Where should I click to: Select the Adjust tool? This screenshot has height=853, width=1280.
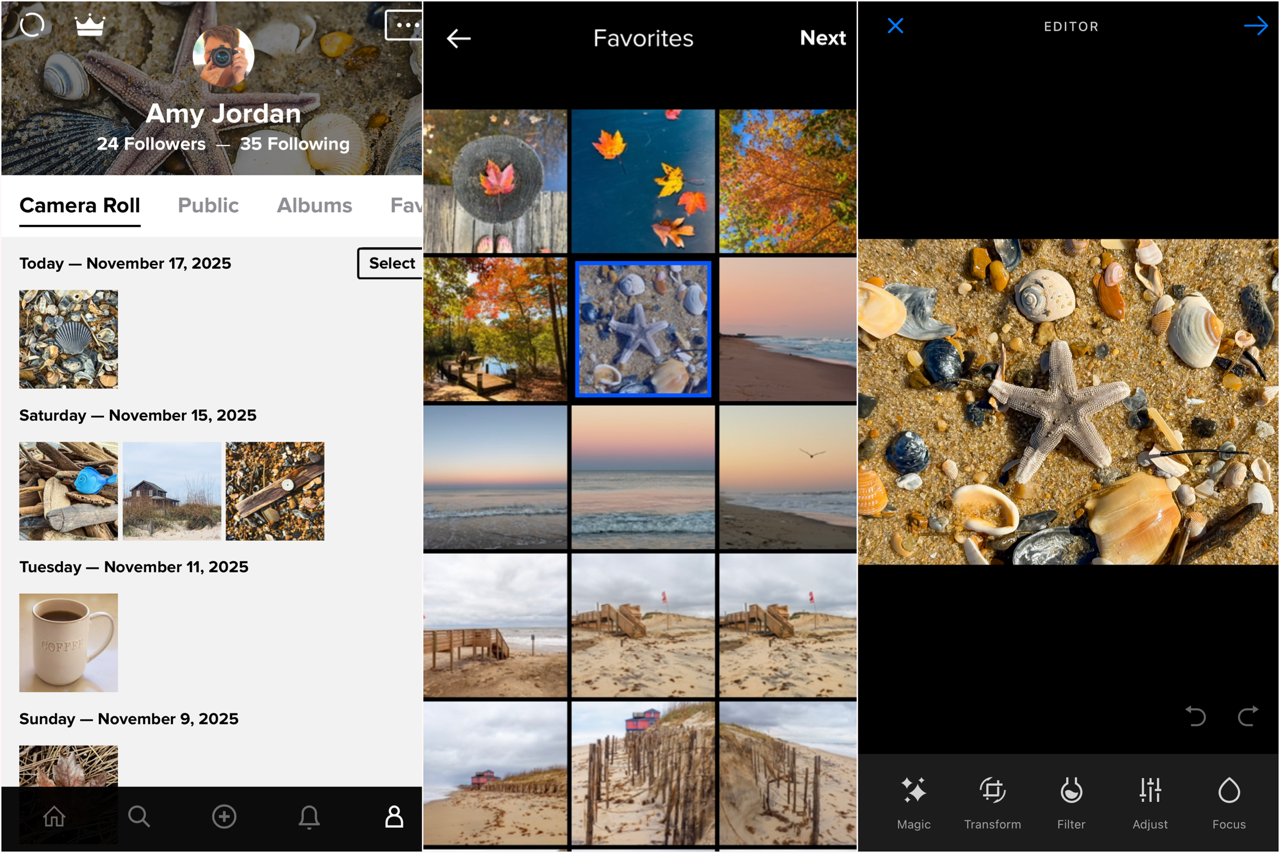pos(1149,800)
